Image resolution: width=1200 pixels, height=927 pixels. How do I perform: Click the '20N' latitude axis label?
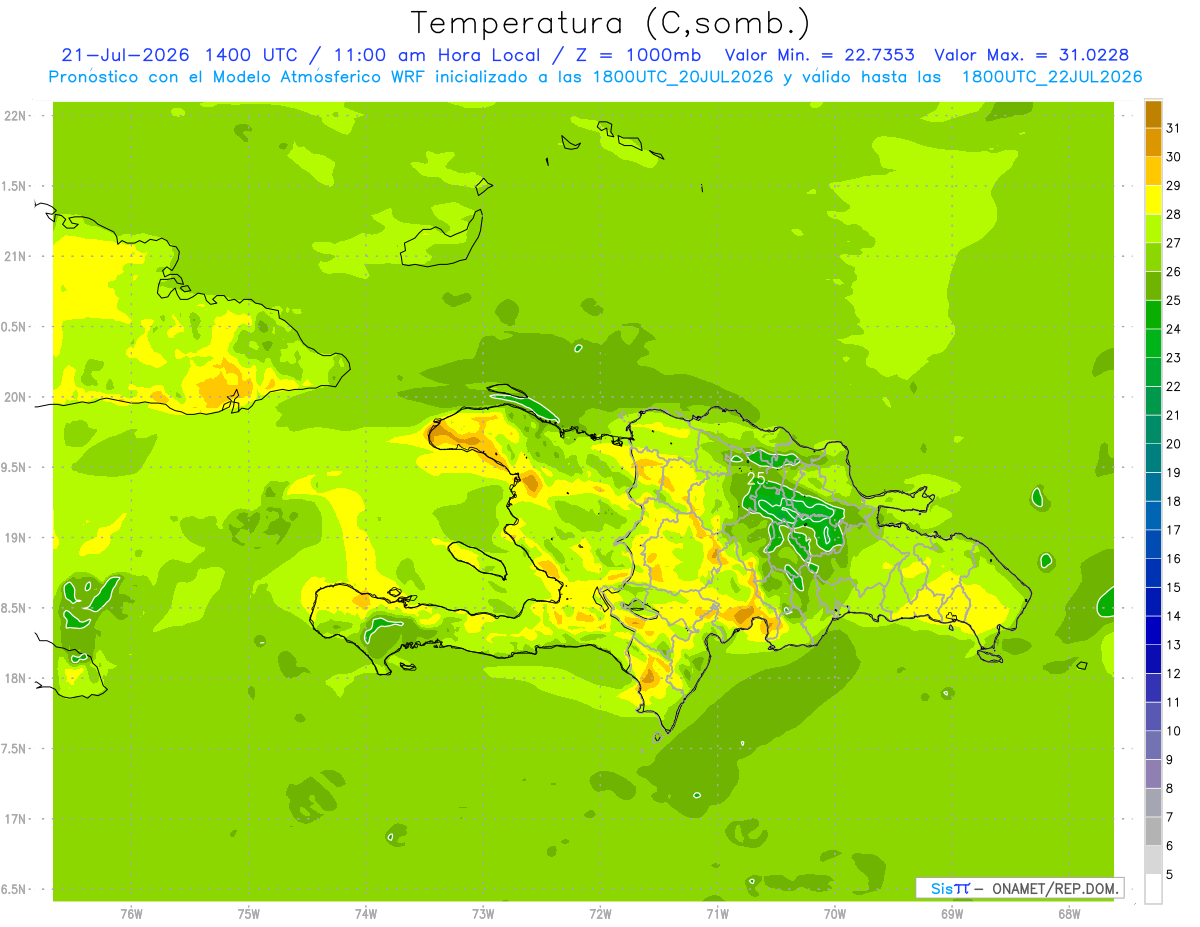[x=15, y=397]
